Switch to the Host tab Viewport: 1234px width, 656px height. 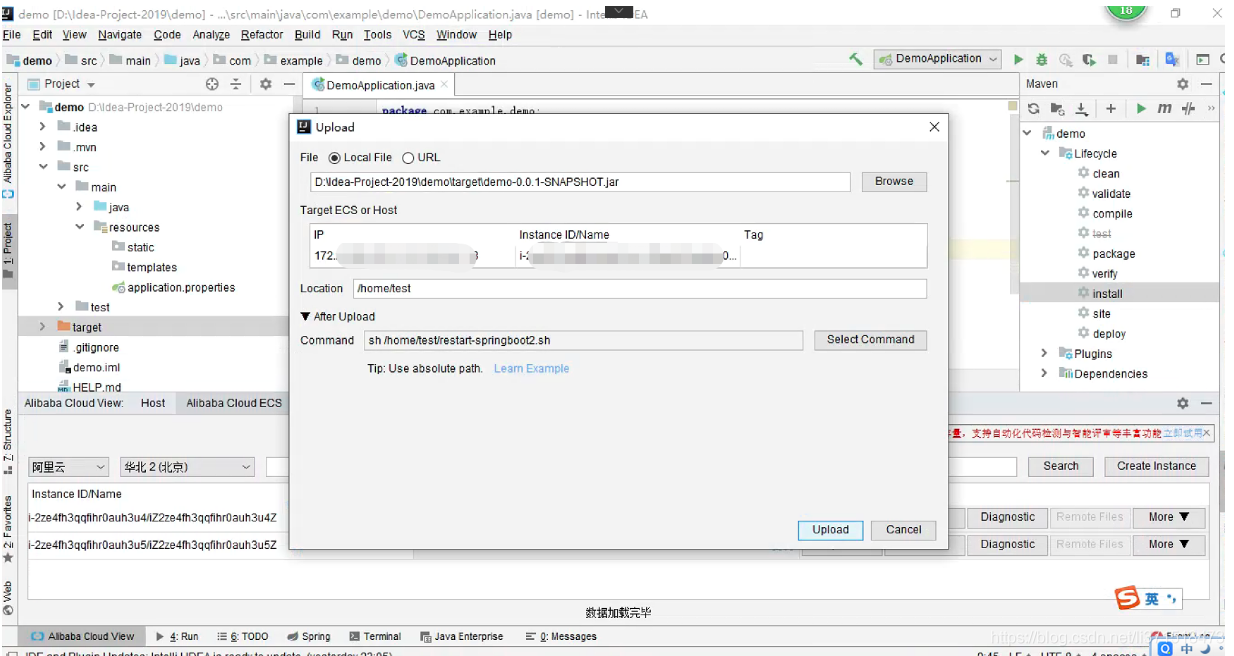(153, 403)
